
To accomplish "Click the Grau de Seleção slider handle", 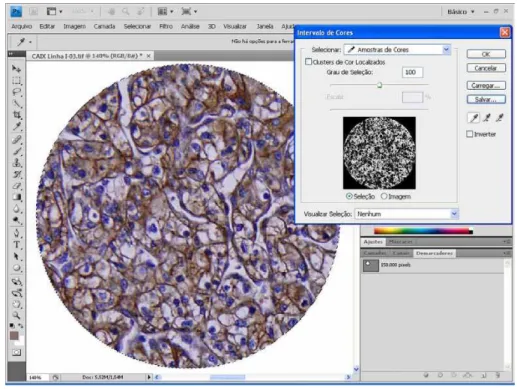I will [x=379, y=85].
